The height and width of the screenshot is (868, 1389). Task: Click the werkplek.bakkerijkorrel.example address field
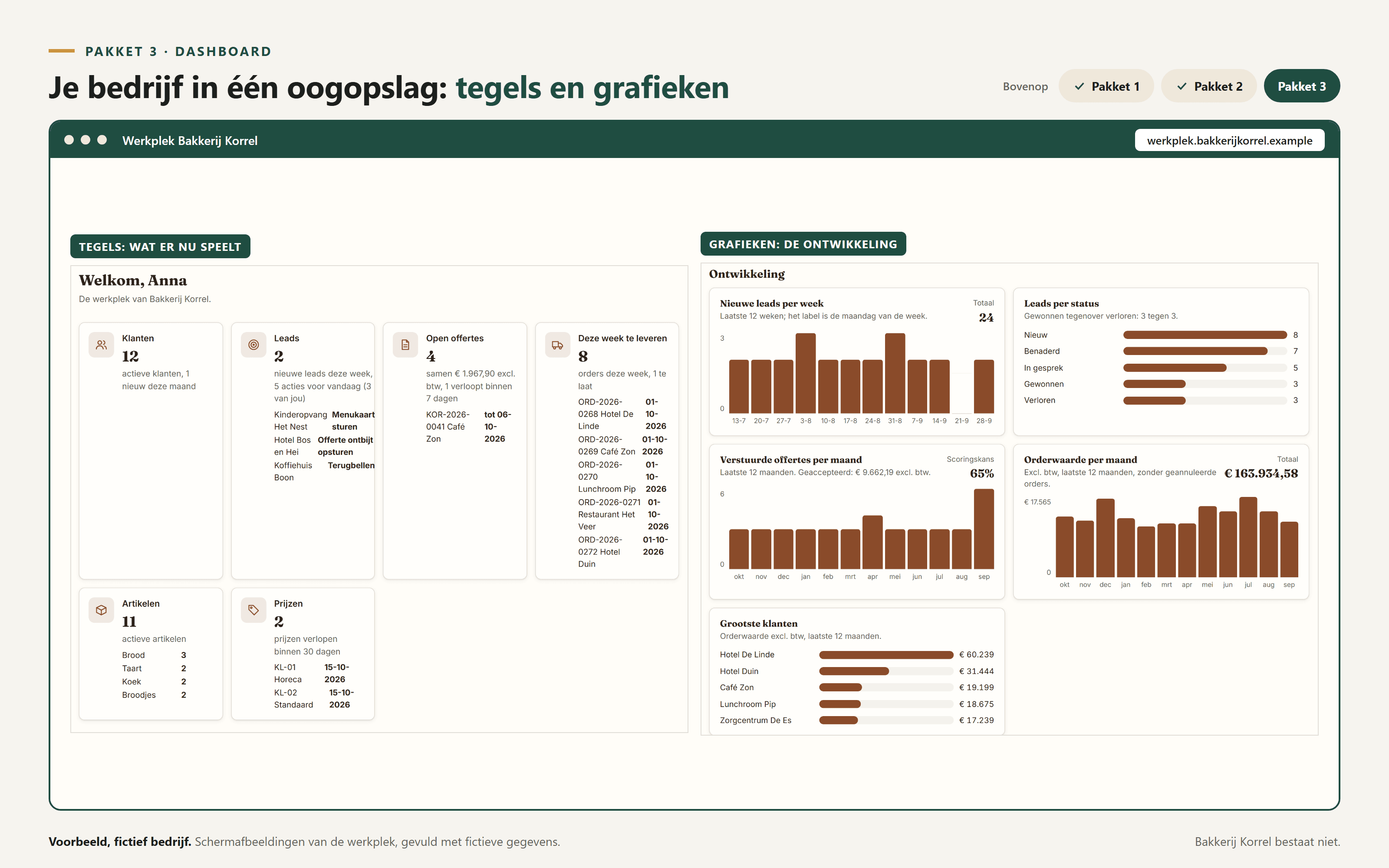point(1229,141)
